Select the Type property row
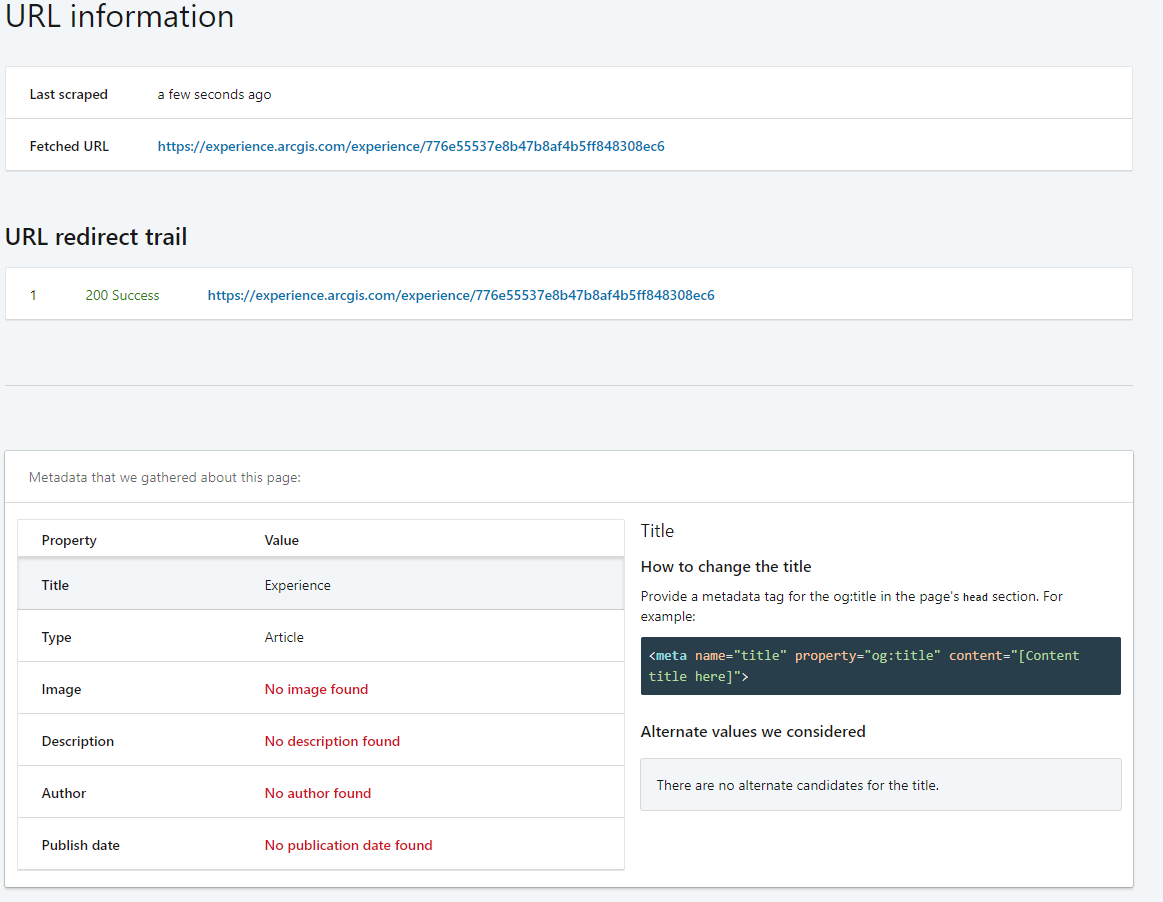The image size is (1163, 902). 320,636
